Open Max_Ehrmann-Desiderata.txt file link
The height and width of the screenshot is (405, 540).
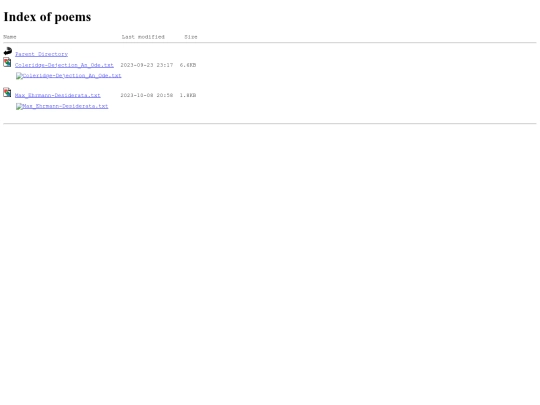pyautogui.click(x=58, y=95)
